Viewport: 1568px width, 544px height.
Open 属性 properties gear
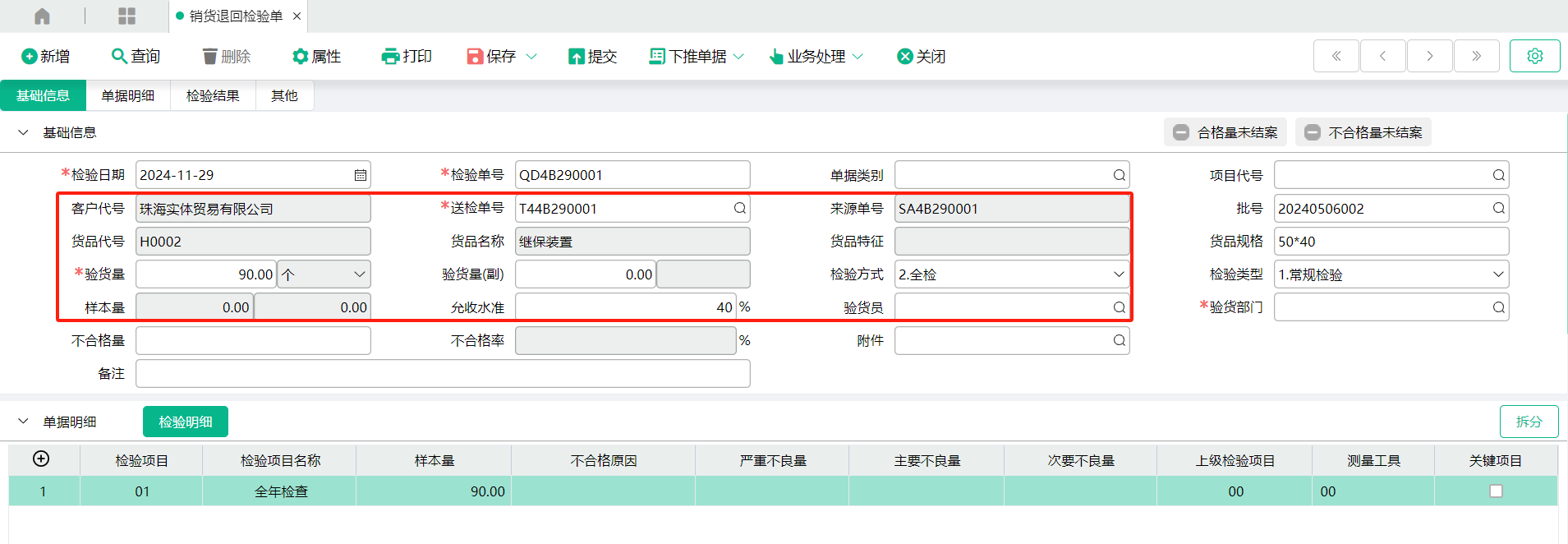click(x=316, y=56)
